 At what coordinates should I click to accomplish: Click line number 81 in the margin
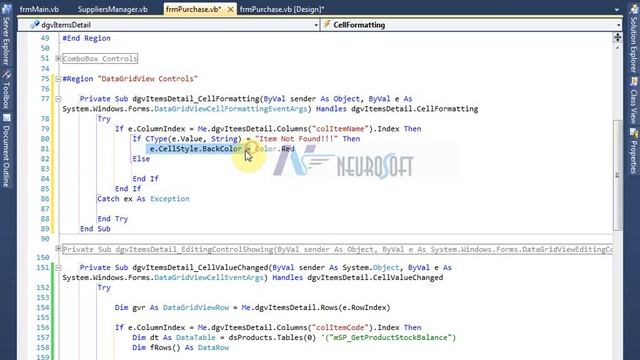45,149
